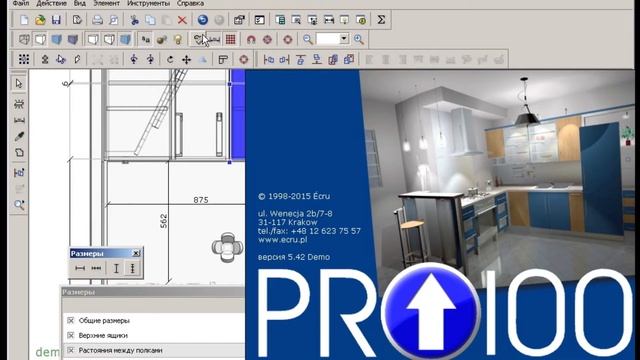Open the zoom level dropdown arrow
This screenshot has width=640, height=360.
(344, 39)
